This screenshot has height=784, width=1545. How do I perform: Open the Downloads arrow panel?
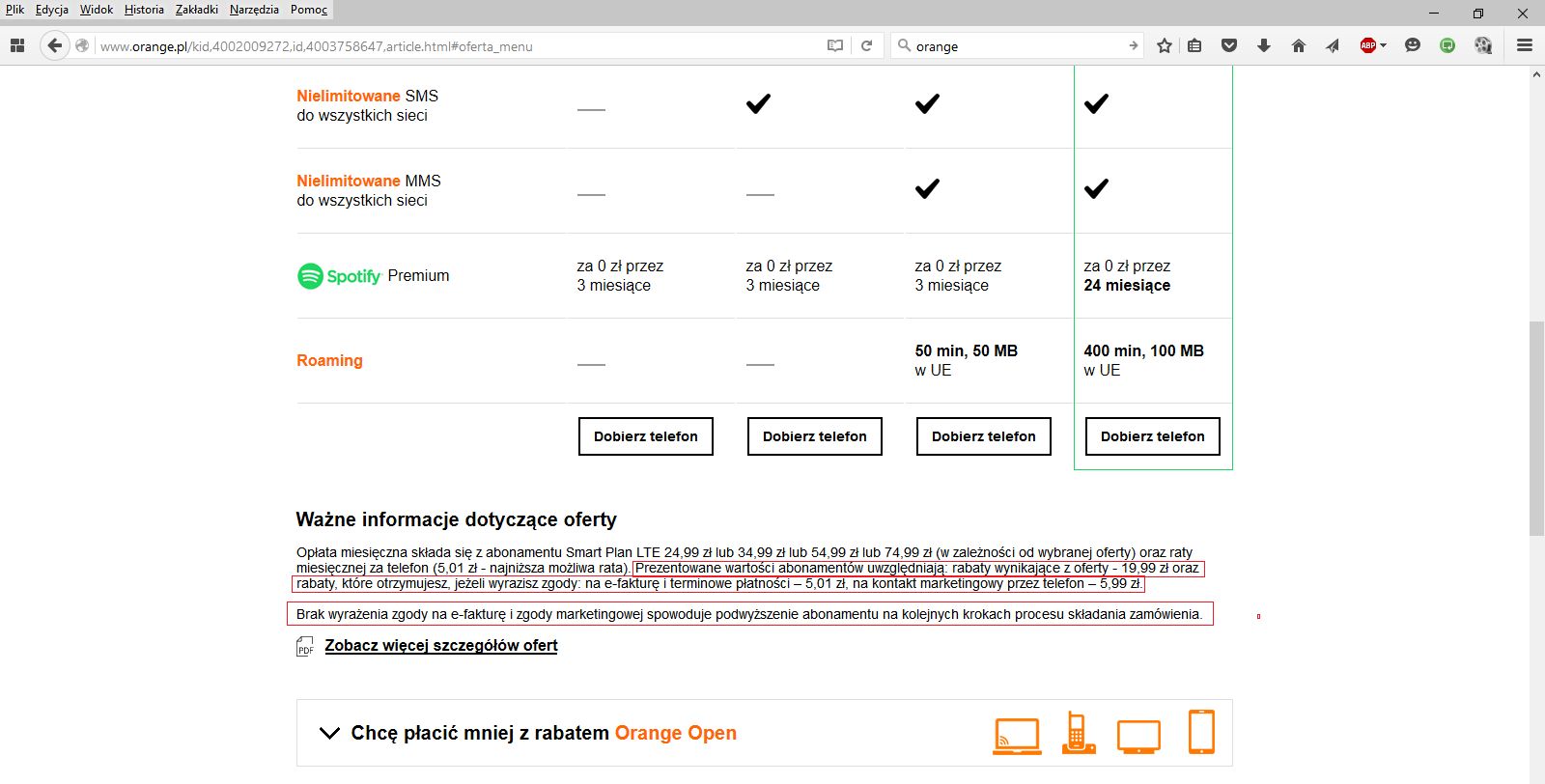[1264, 45]
